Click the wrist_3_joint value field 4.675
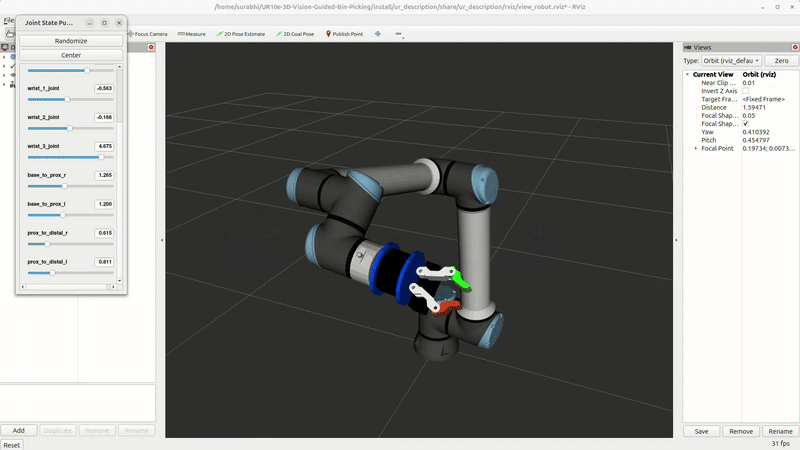800x450 pixels. pos(104,146)
